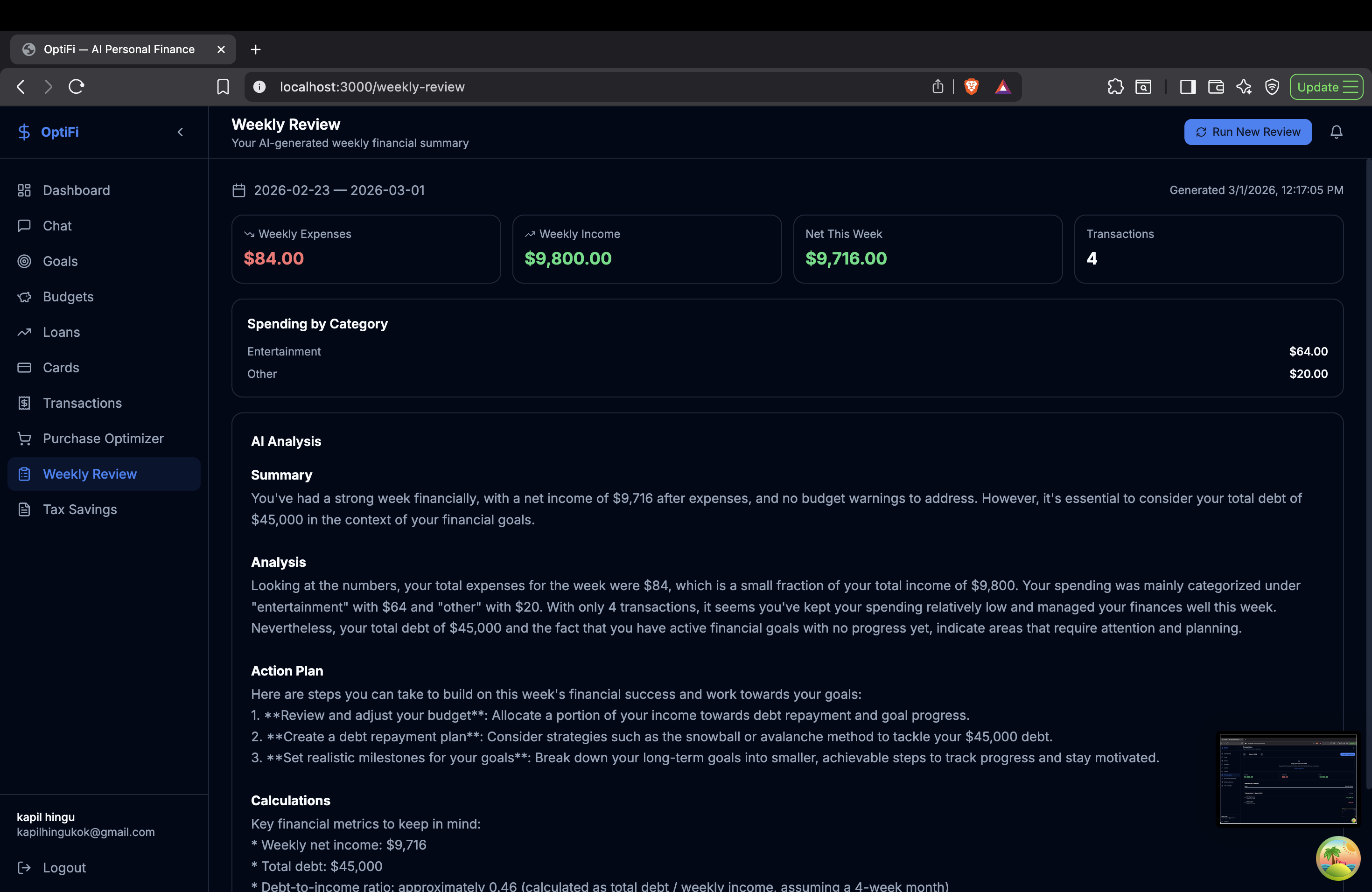Open Chat from the sidebar
Viewport: 1372px width, 892px height.
coord(57,226)
